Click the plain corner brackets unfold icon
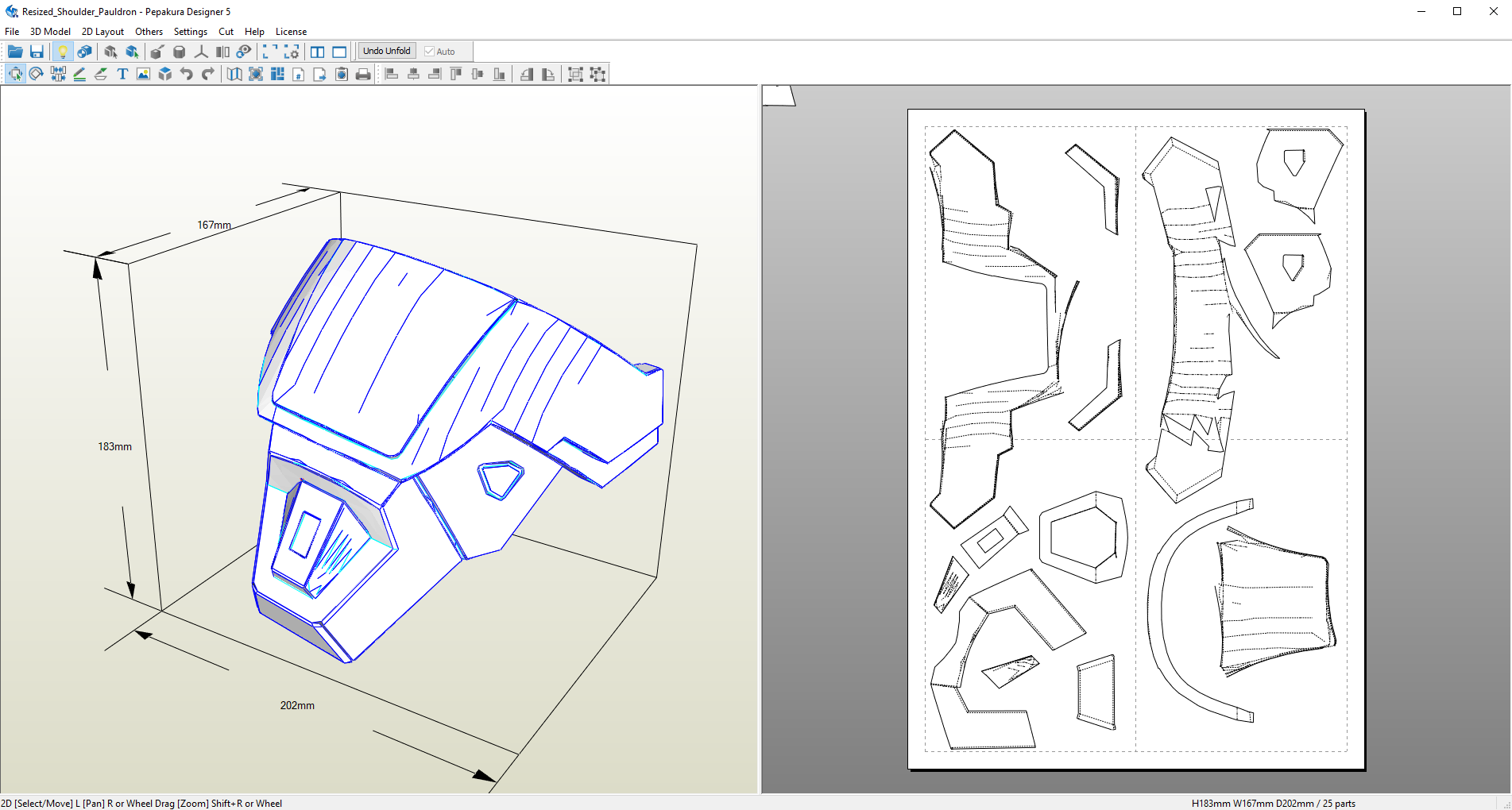This screenshot has height=810, width=1512. [x=270, y=52]
